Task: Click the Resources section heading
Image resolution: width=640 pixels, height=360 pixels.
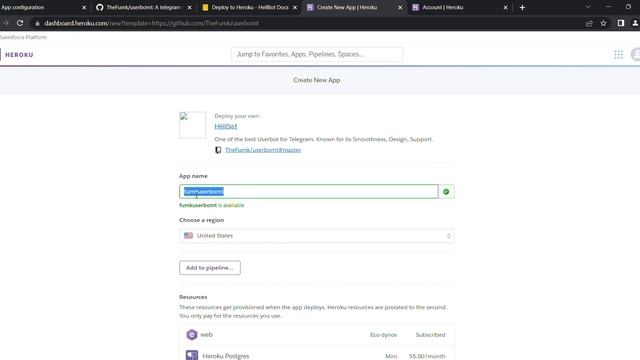Action: point(193,297)
